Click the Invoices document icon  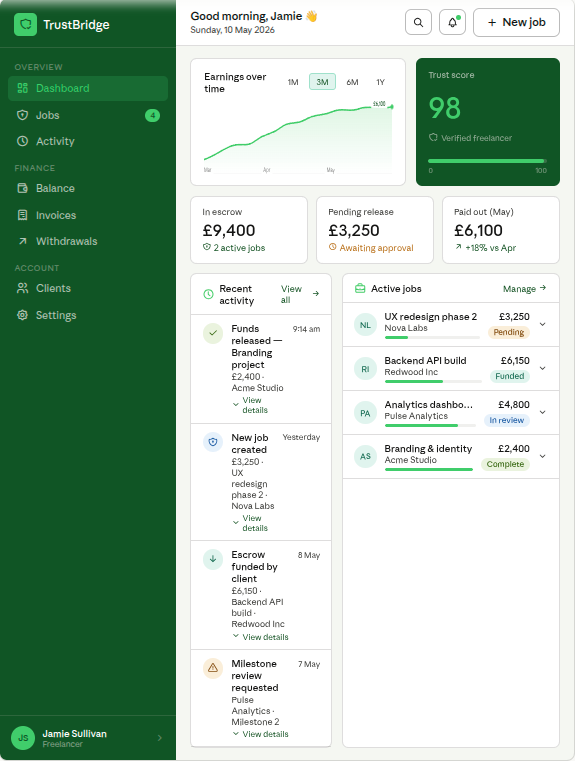[x=22, y=215]
